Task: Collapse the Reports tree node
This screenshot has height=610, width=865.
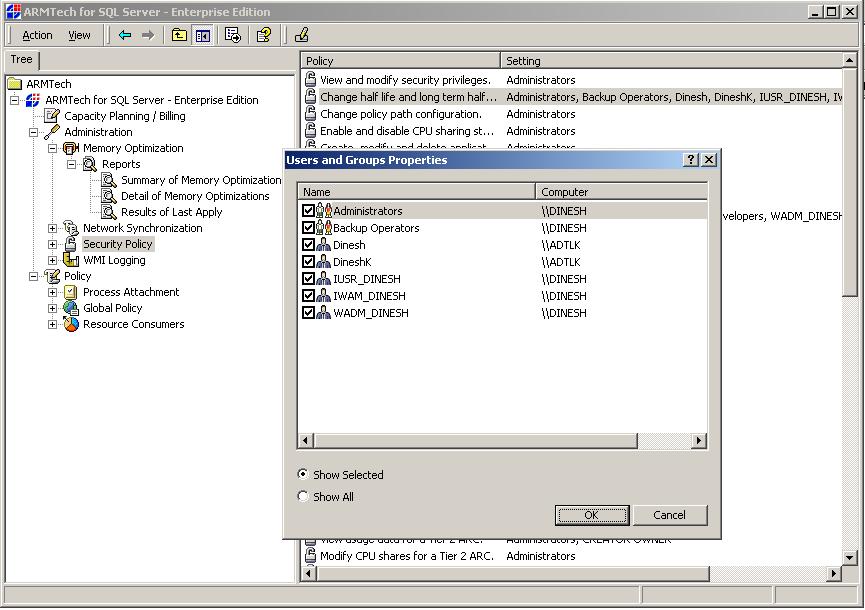Action: [71, 164]
